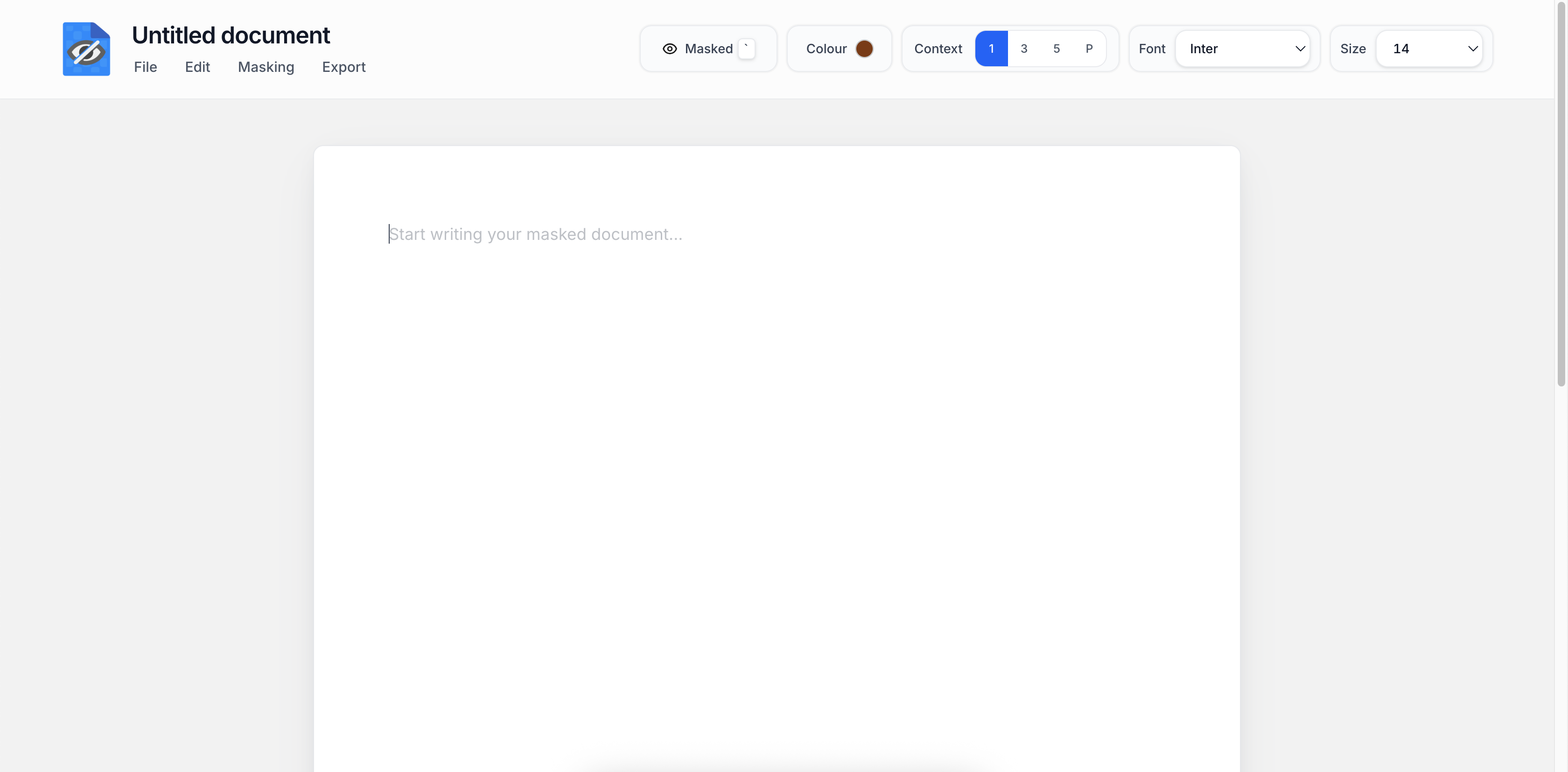This screenshot has height=772, width=1568.
Task: Click the Font dropdown chevron arrow
Action: click(x=1300, y=49)
